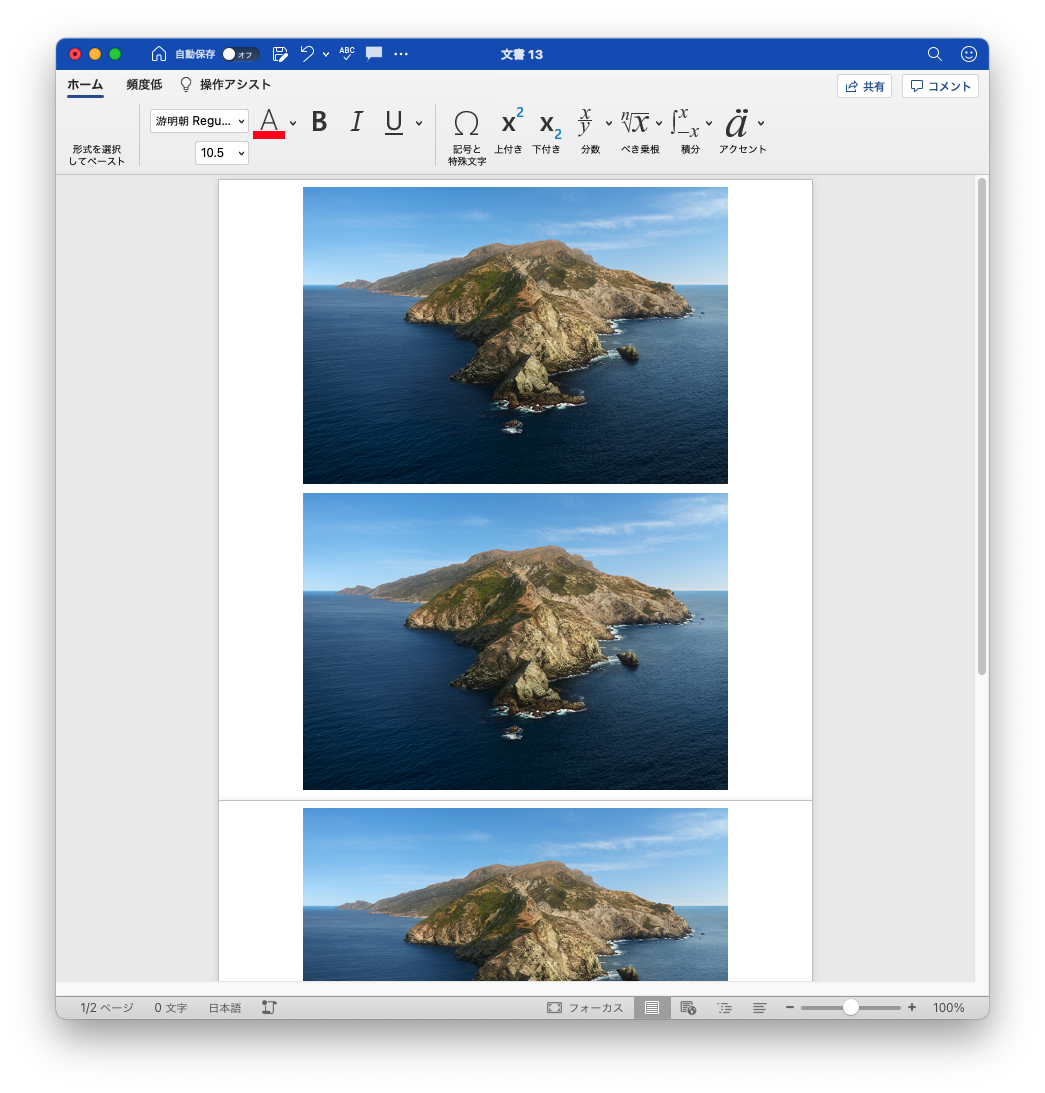Open the Home icon in title bar
1045x1093 pixels.
[x=159, y=54]
